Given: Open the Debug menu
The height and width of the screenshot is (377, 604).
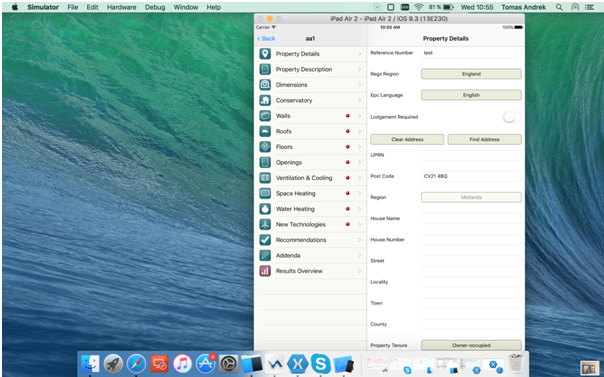Looking at the screenshot, I should click(x=155, y=7).
